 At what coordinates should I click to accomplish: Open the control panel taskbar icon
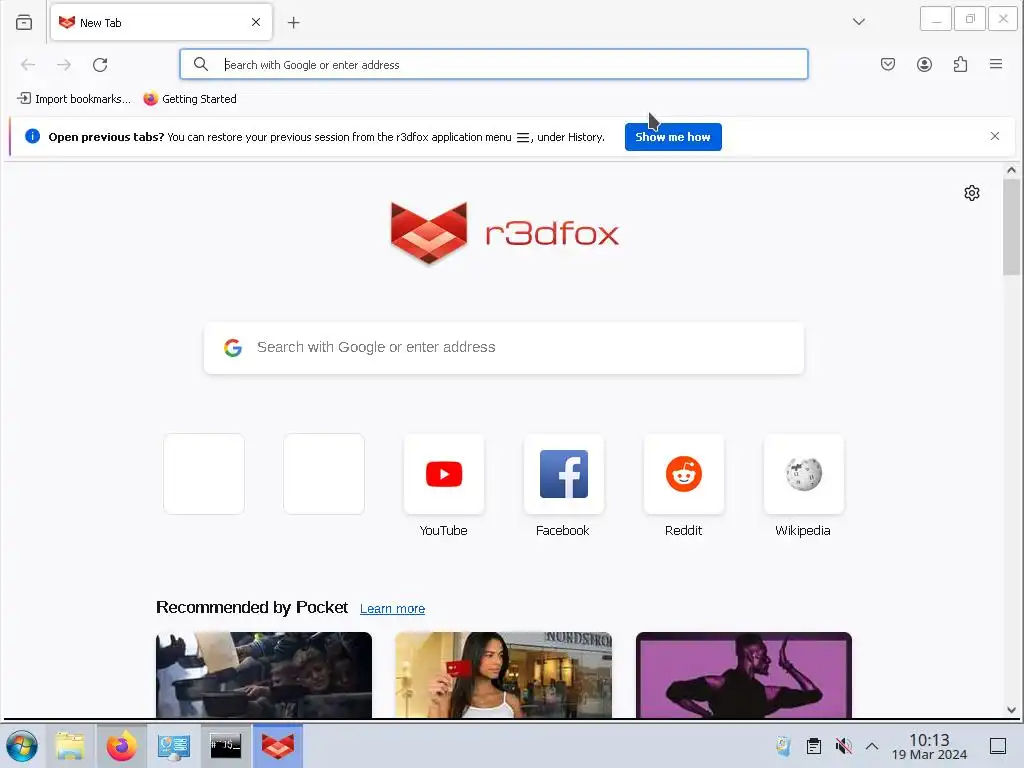tap(174, 746)
